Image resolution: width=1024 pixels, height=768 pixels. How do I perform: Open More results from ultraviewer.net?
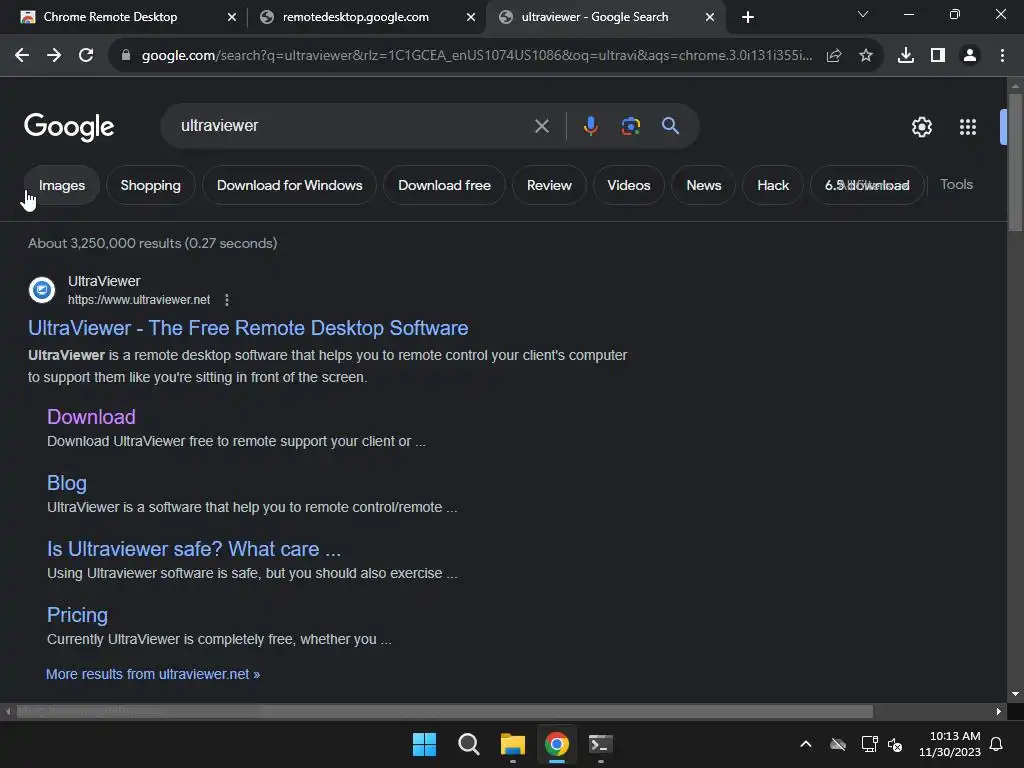153,674
